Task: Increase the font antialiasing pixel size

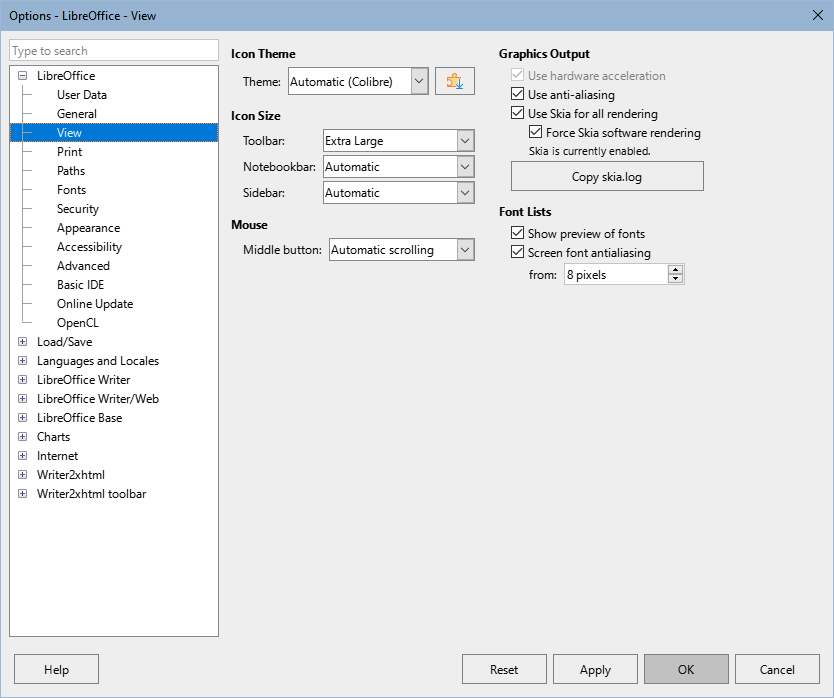Action: pyautogui.click(x=674, y=269)
